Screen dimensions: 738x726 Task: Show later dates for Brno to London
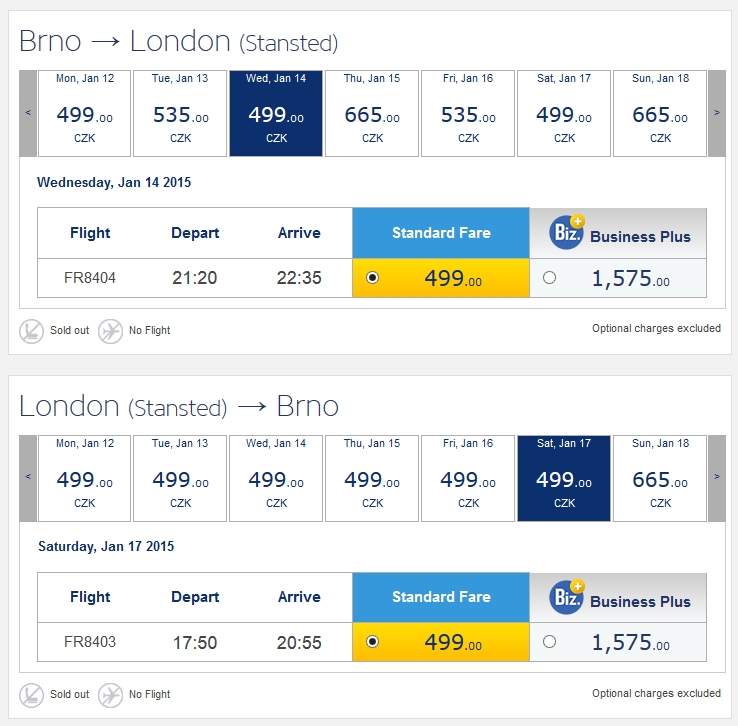coord(717,113)
